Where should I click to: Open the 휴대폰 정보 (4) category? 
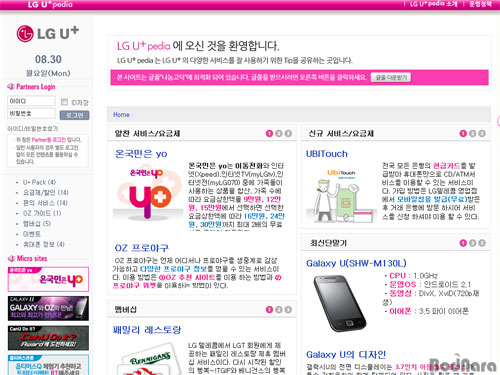pos(43,244)
